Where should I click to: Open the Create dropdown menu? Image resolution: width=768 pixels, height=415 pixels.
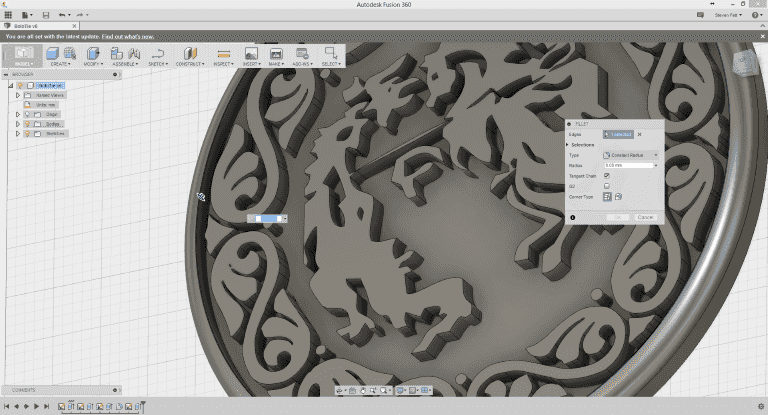click(60, 64)
